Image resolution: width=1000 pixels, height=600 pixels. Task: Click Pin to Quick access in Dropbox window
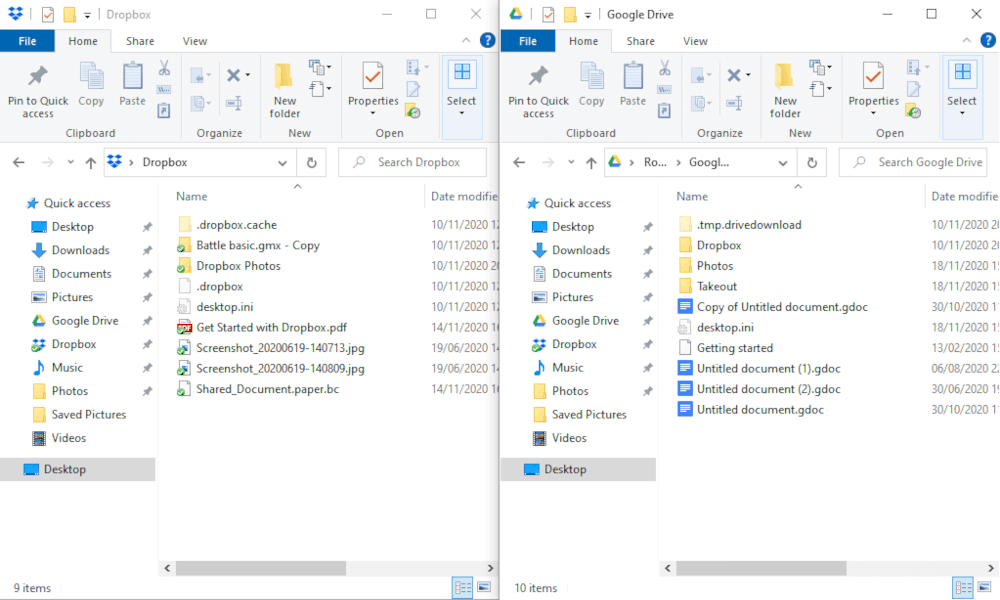(x=38, y=90)
